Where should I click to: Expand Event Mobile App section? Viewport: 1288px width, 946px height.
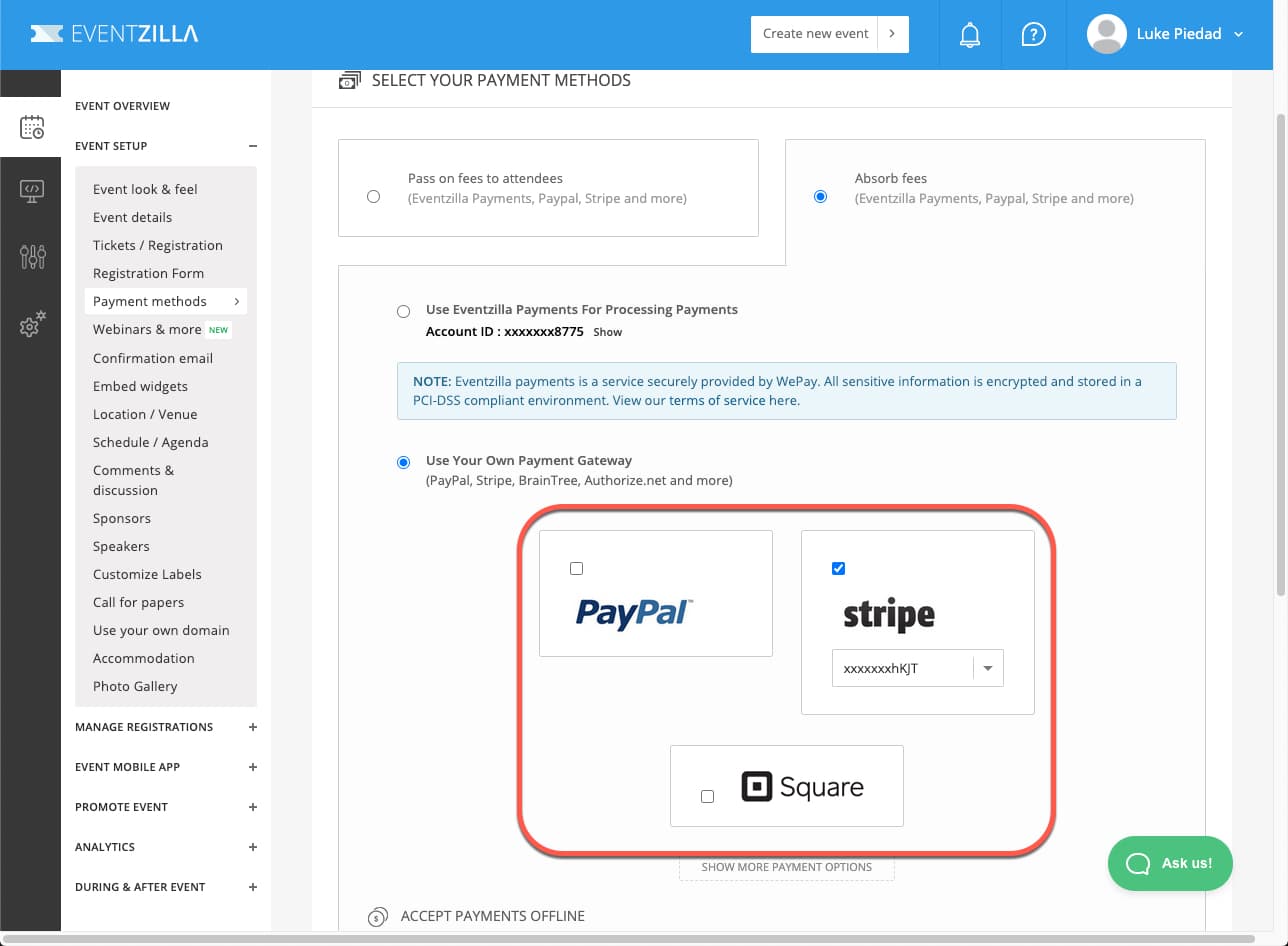click(x=253, y=767)
